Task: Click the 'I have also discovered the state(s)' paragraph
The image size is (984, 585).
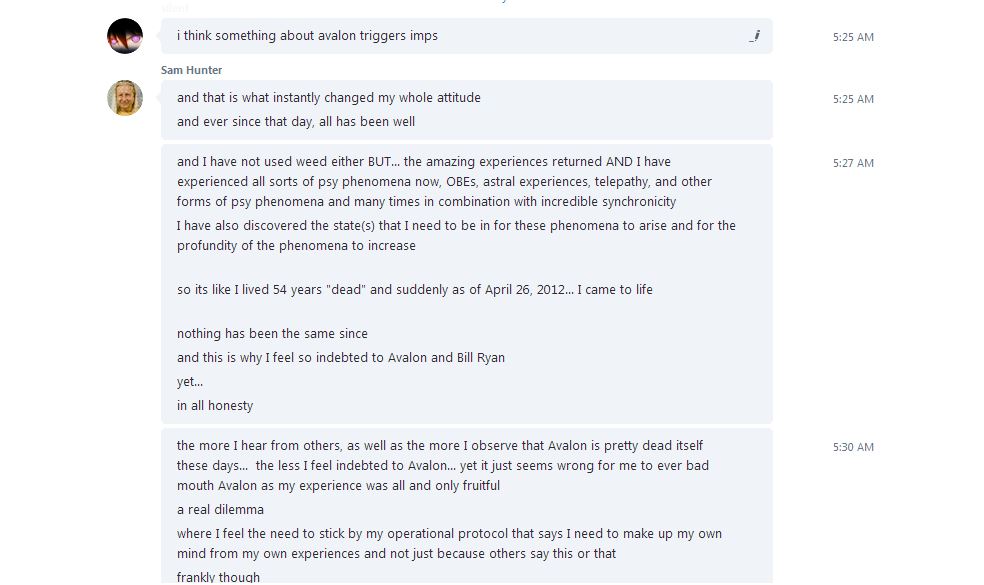Action: coord(456,235)
